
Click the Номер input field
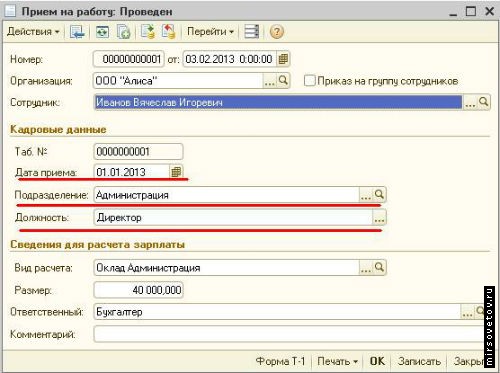coord(129,59)
